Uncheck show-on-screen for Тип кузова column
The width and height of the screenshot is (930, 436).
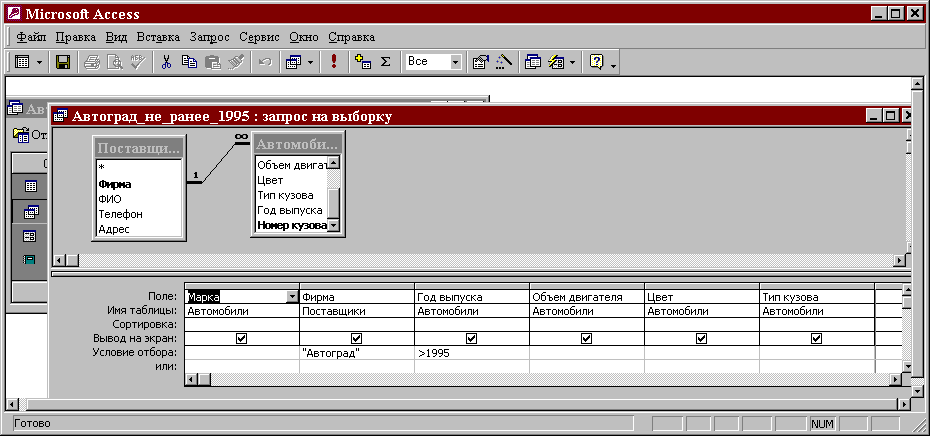tap(817, 338)
